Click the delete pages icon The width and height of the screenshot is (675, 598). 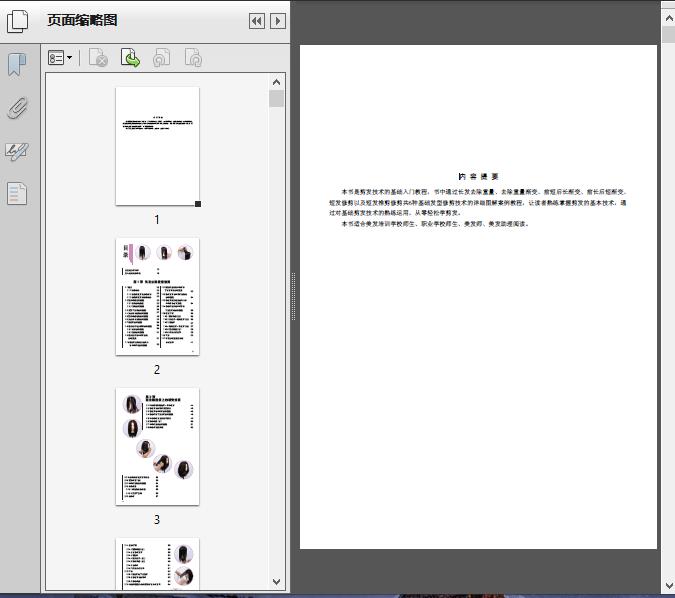[98, 59]
